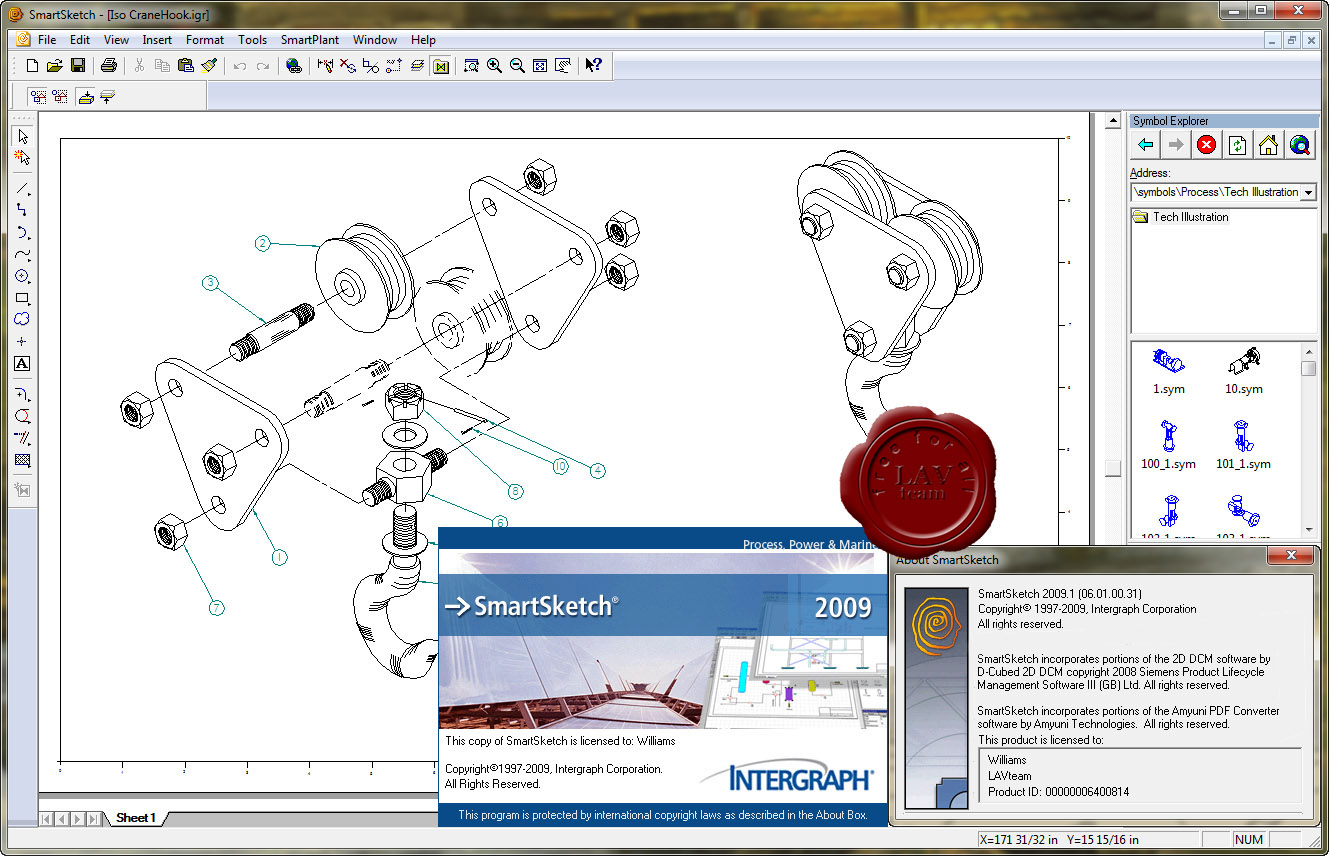
Task: Select the Circle drawing tool
Action: (22, 276)
